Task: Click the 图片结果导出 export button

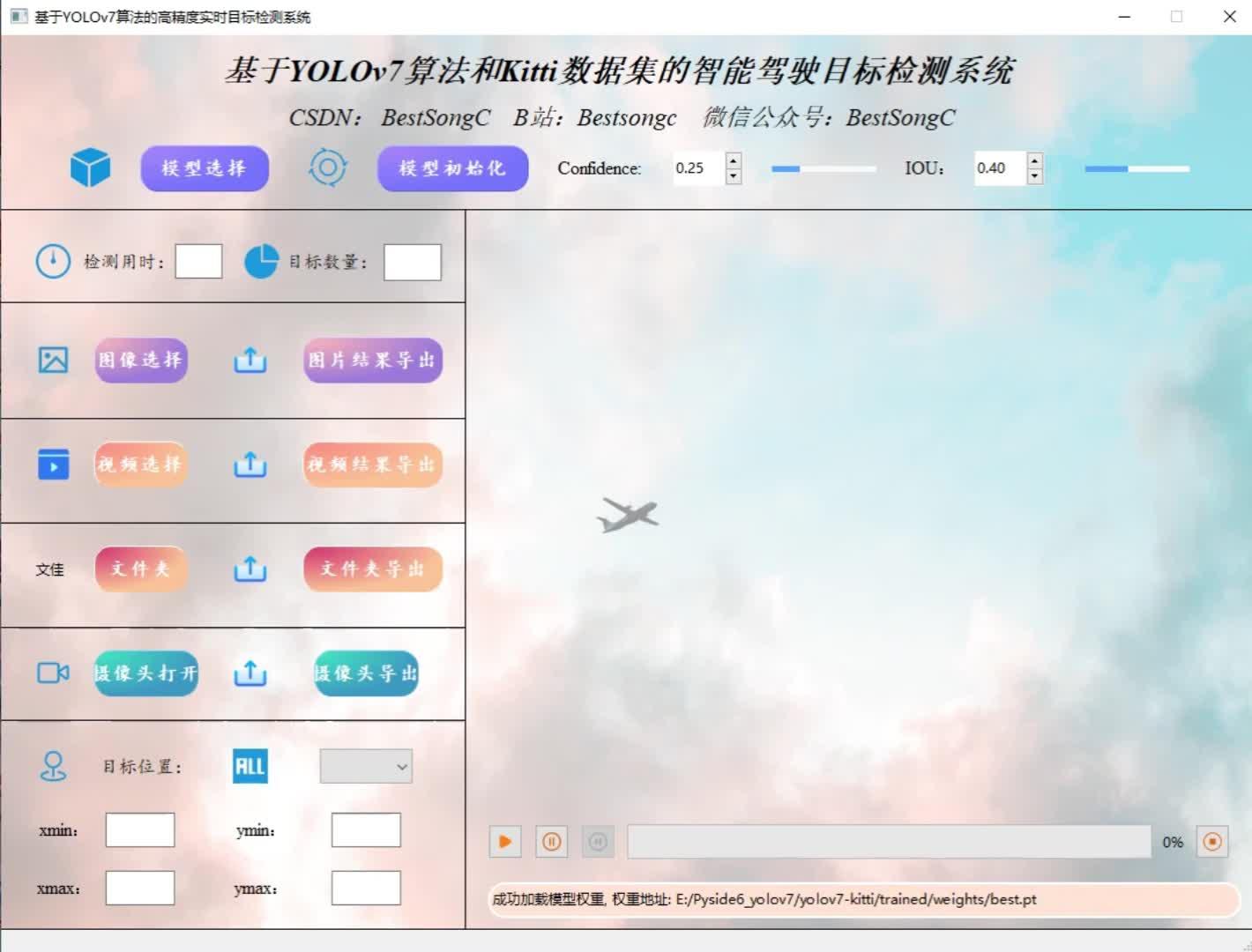Action: click(372, 360)
